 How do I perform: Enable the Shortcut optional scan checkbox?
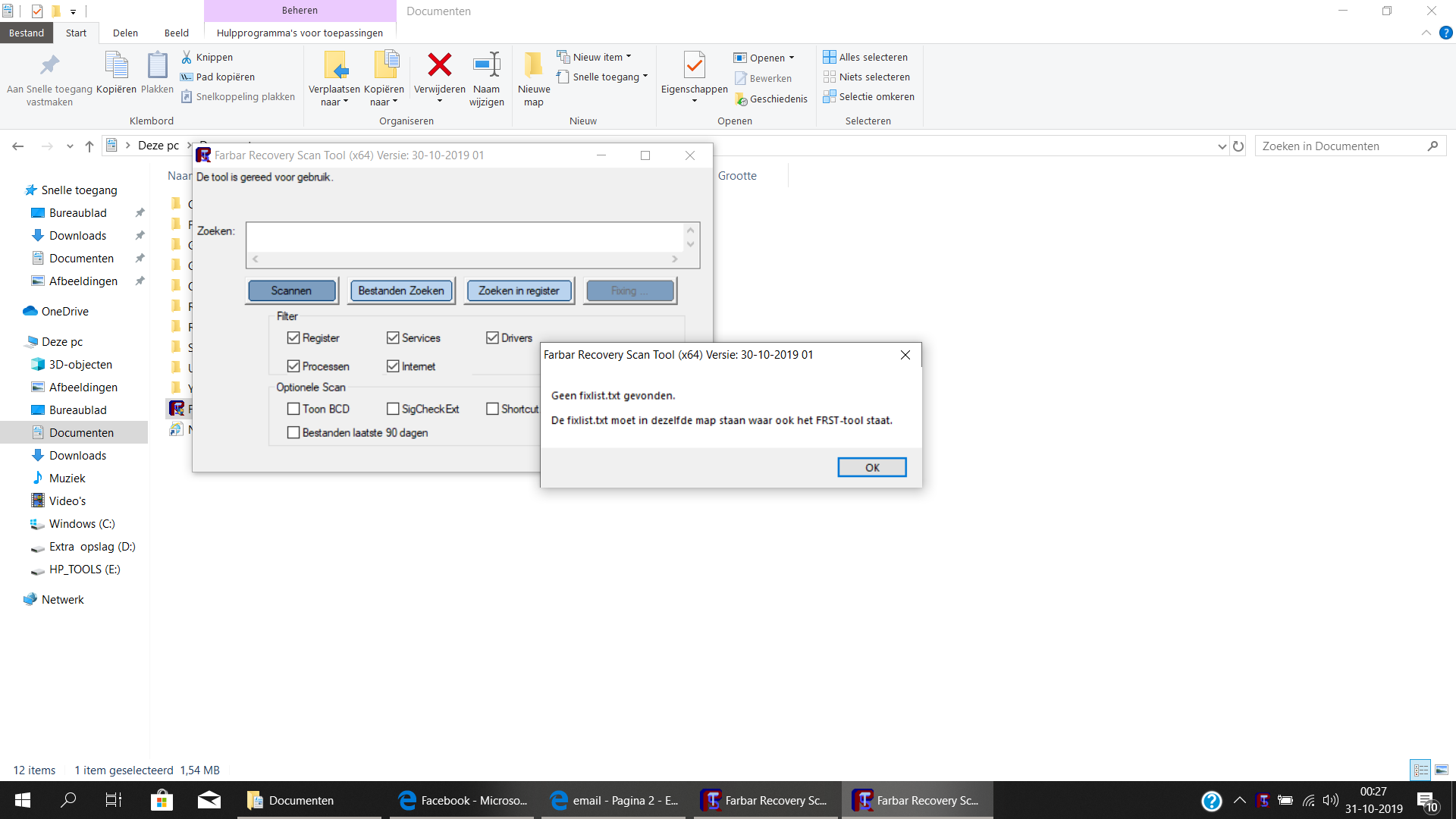pos(492,409)
